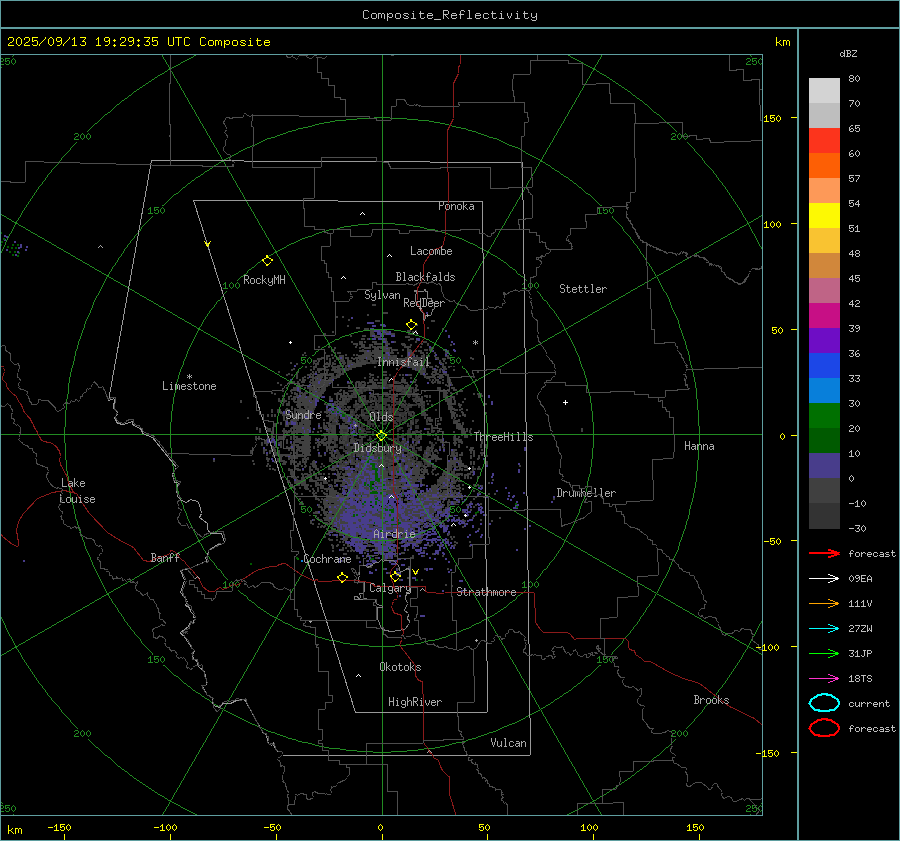The image size is (900, 841).
Task: Click the cyan current ellipse icon
Action: (824, 703)
